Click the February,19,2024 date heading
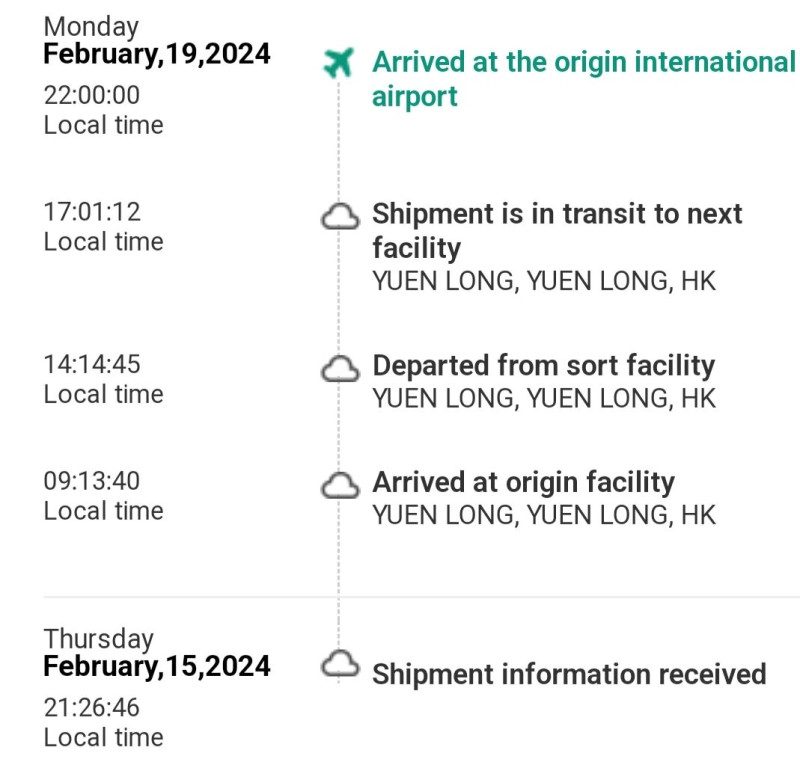 pos(157,54)
